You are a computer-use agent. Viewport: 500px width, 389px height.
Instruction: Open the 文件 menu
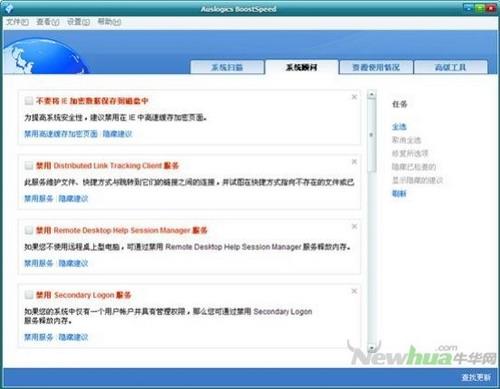[17, 22]
